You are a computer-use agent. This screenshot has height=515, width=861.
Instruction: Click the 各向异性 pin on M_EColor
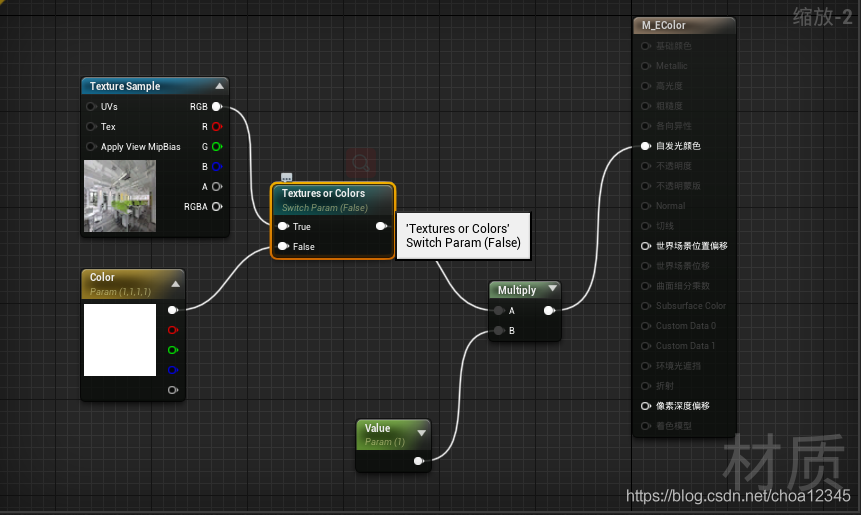pyautogui.click(x=646, y=126)
